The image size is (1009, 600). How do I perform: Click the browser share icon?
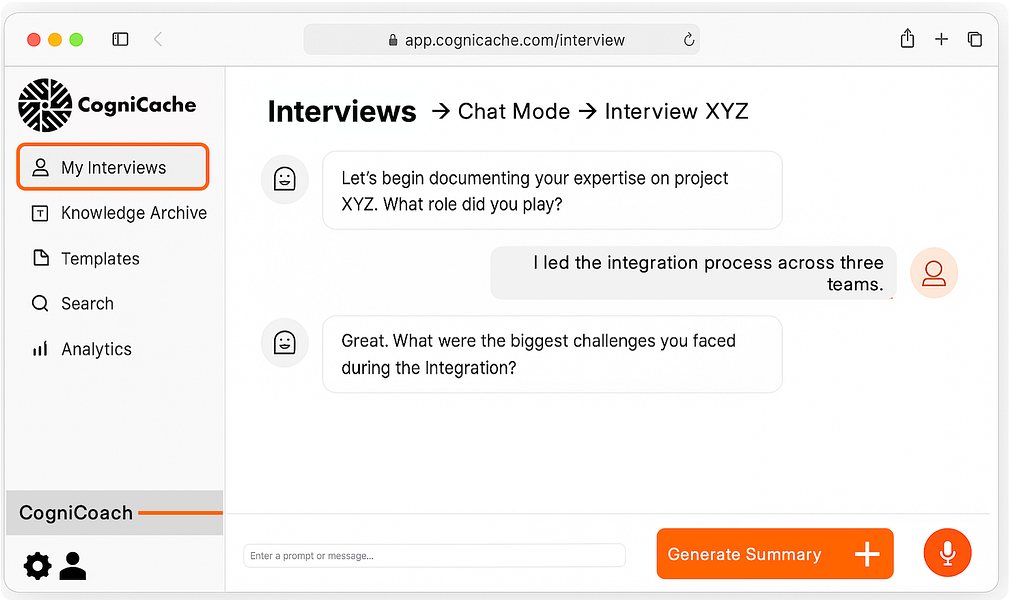pos(907,39)
